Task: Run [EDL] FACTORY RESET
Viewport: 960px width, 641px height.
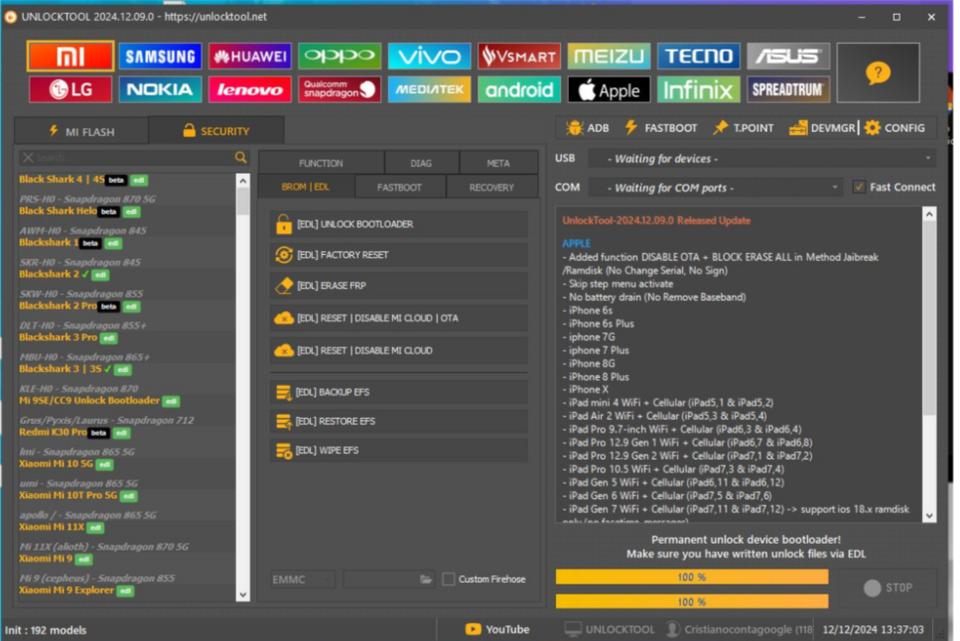Action: (x=399, y=255)
